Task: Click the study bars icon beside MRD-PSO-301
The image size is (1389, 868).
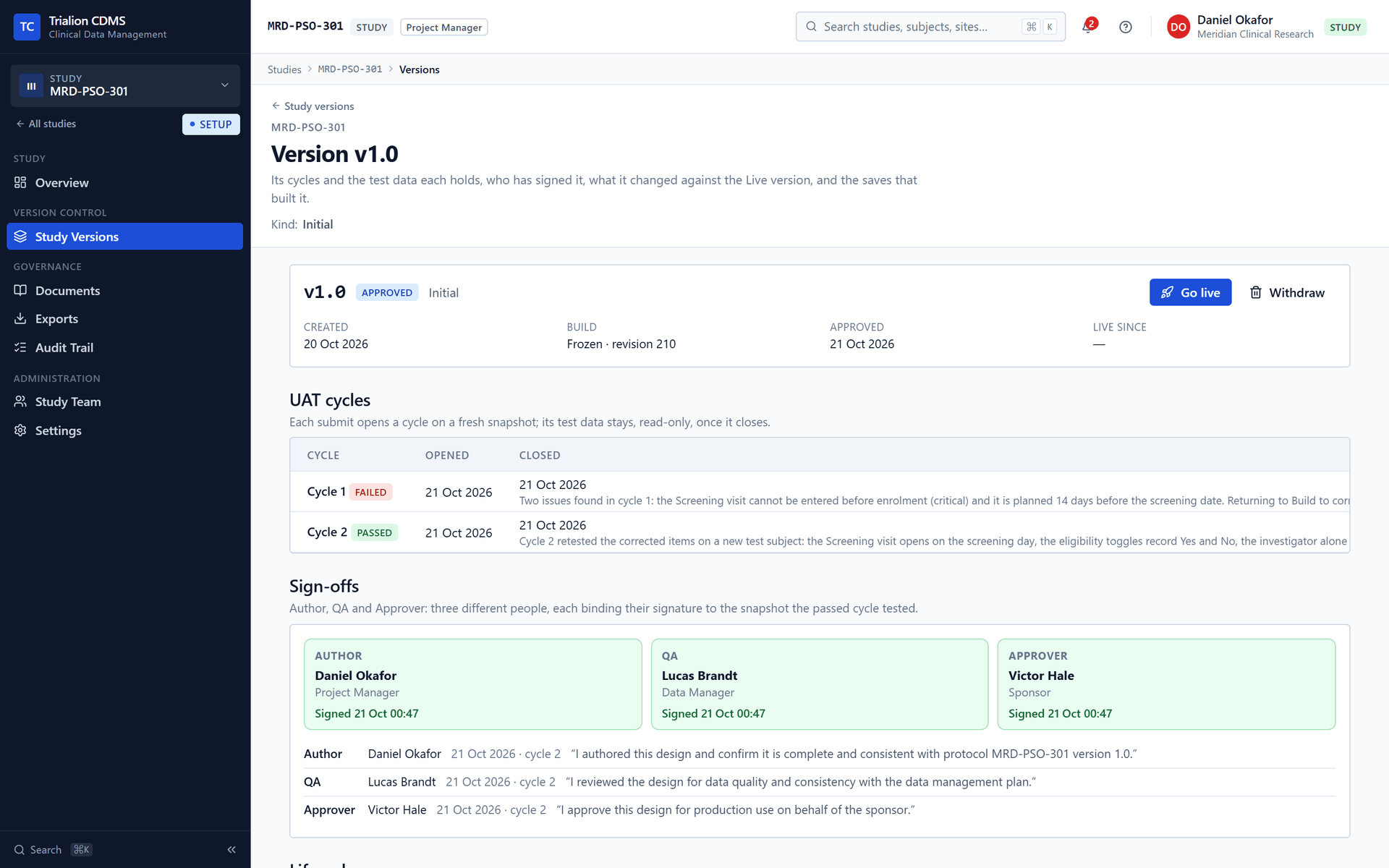Action: 31,85
